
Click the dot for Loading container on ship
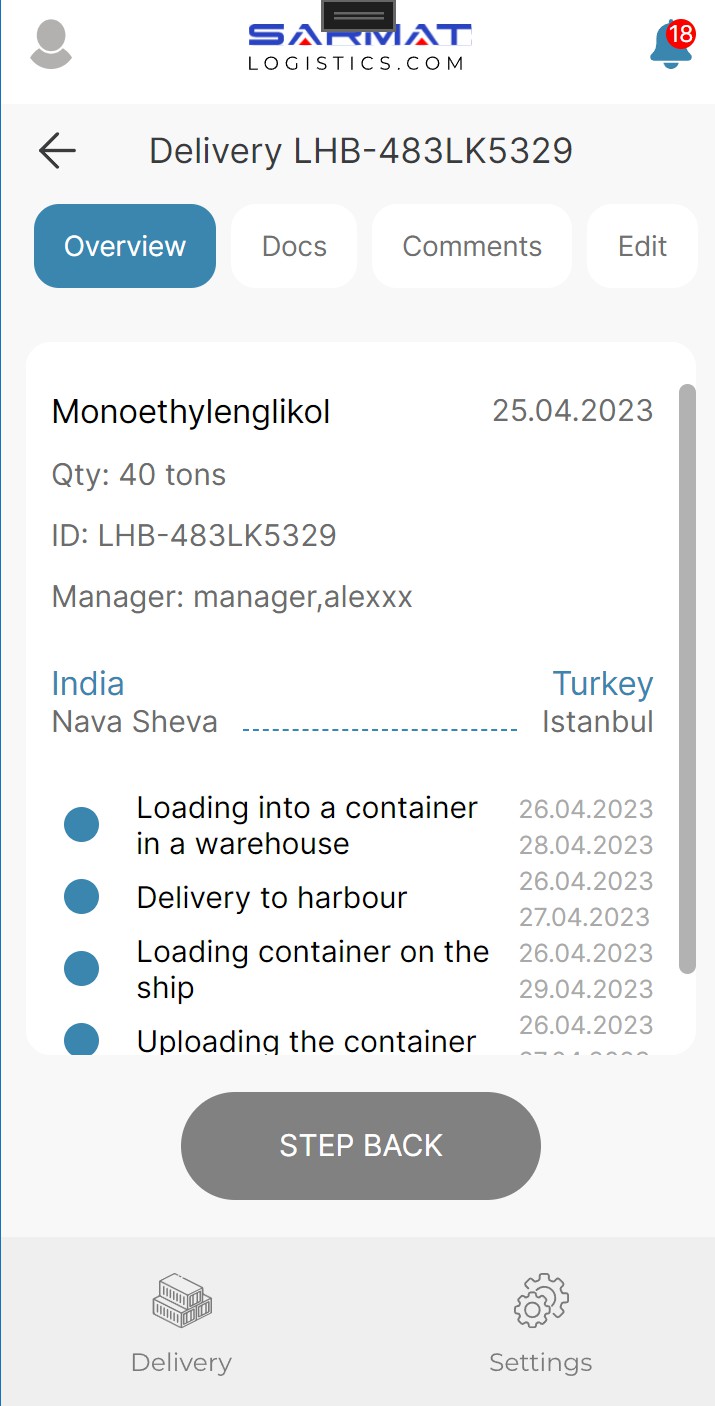click(x=81, y=969)
